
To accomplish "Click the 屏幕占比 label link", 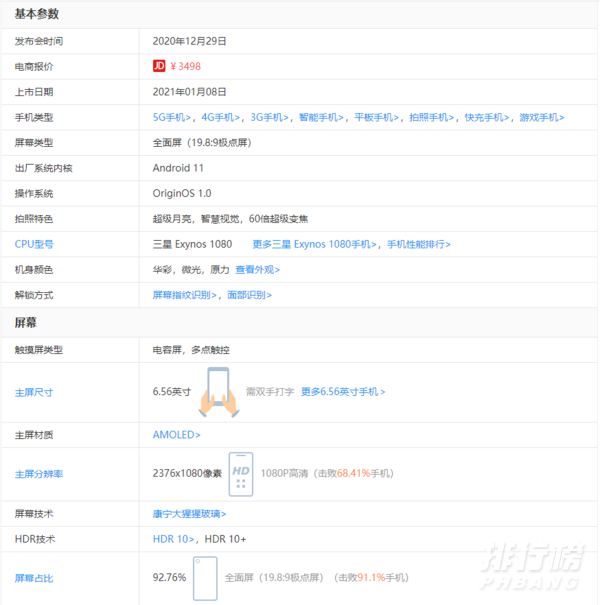I will click(x=34, y=578).
